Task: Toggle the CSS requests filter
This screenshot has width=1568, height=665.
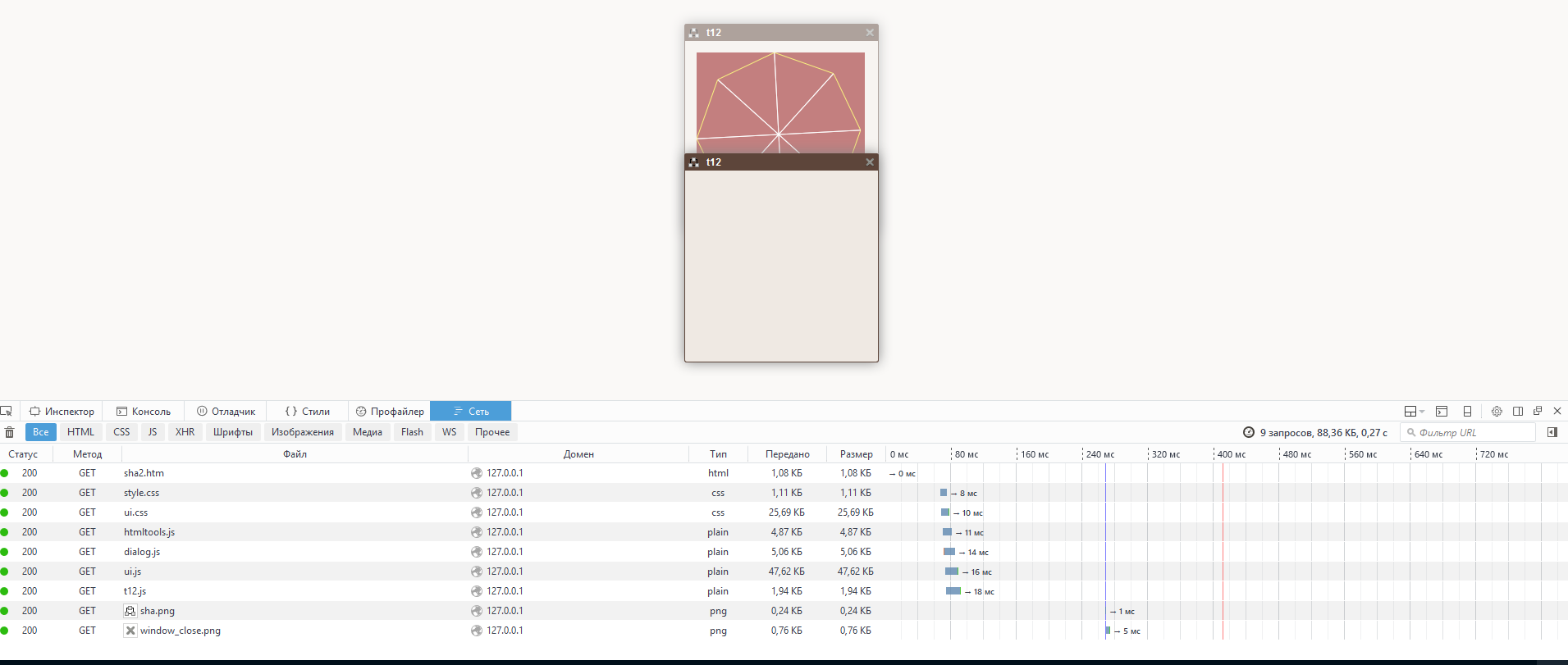Action: point(121,432)
